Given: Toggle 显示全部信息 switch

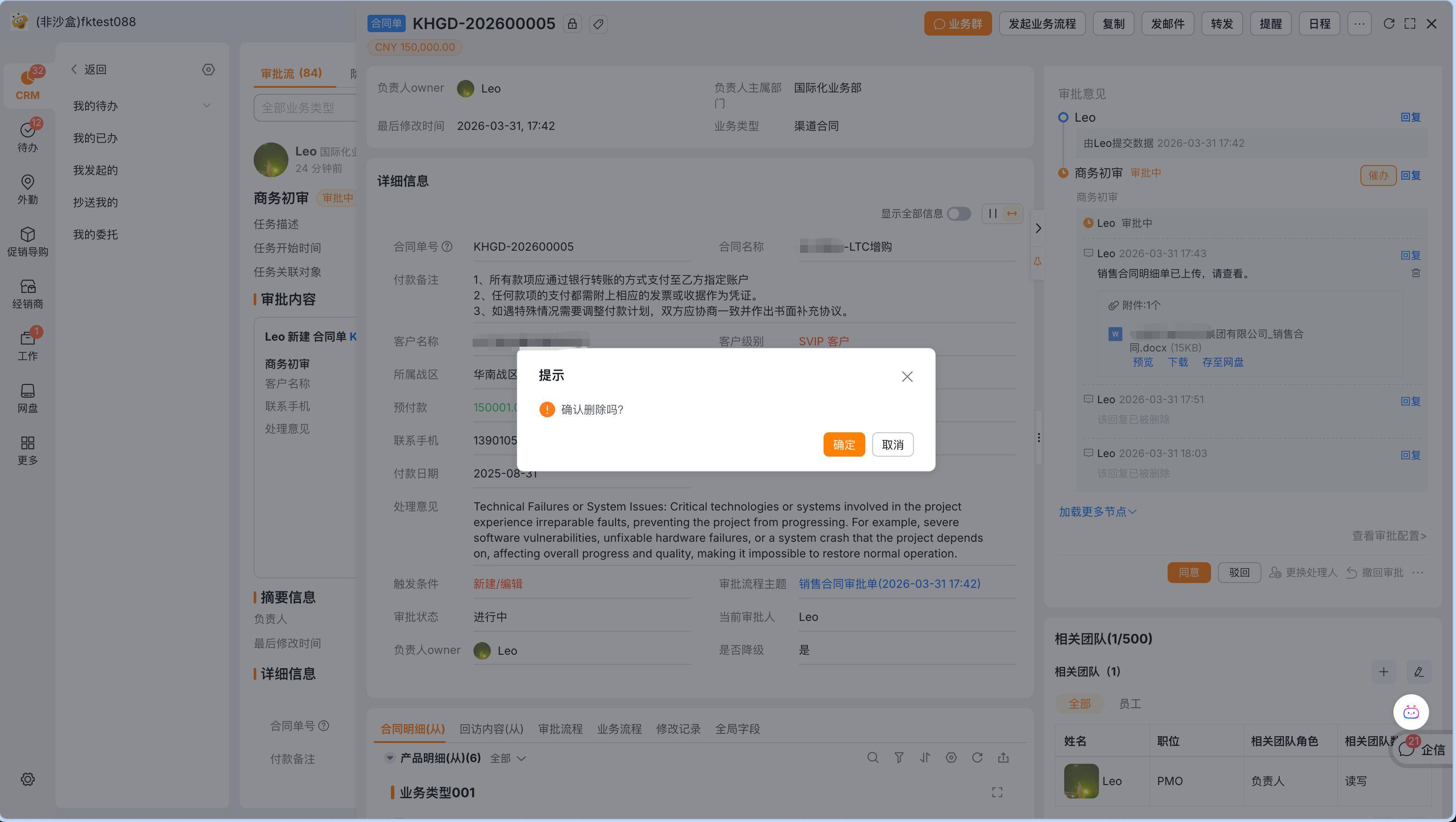Looking at the screenshot, I should (x=959, y=214).
